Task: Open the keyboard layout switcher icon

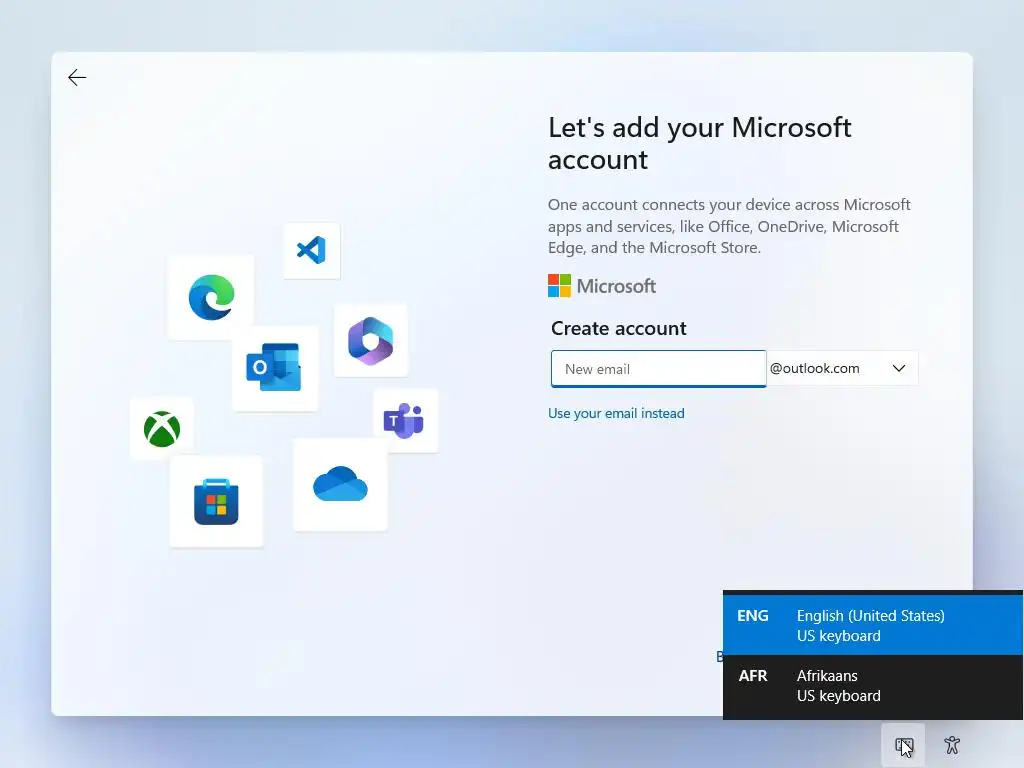Action: [x=903, y=745]
